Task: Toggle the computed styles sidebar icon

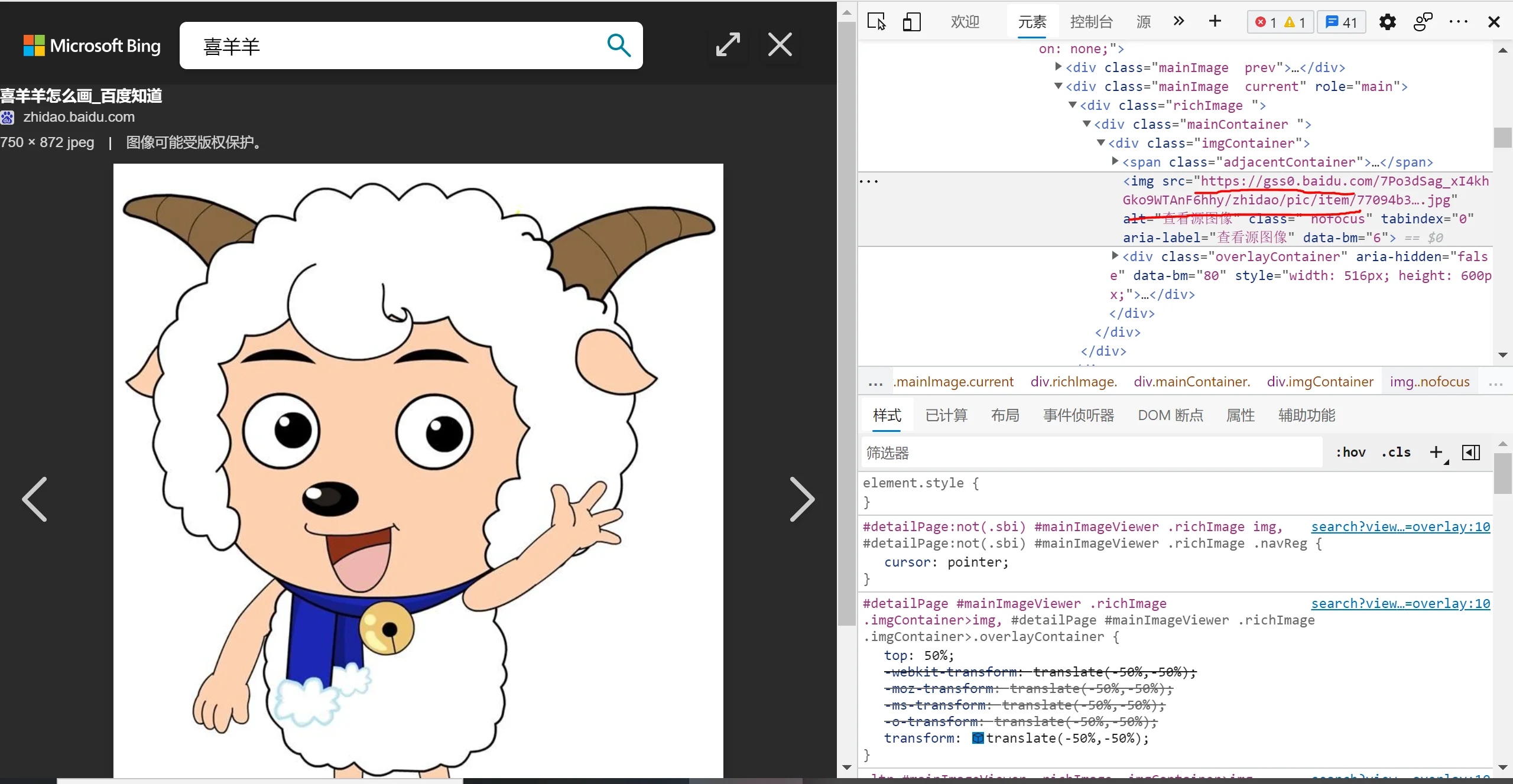Action: (x=1471, y=453)
